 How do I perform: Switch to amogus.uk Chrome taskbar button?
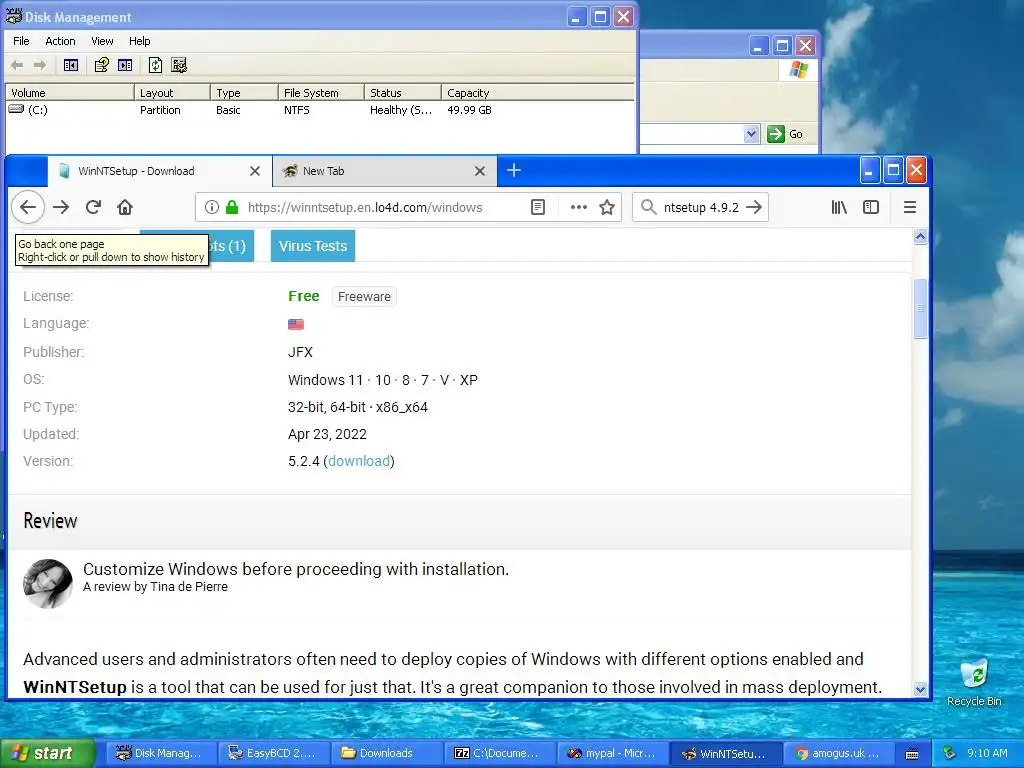tap(839, 753)
